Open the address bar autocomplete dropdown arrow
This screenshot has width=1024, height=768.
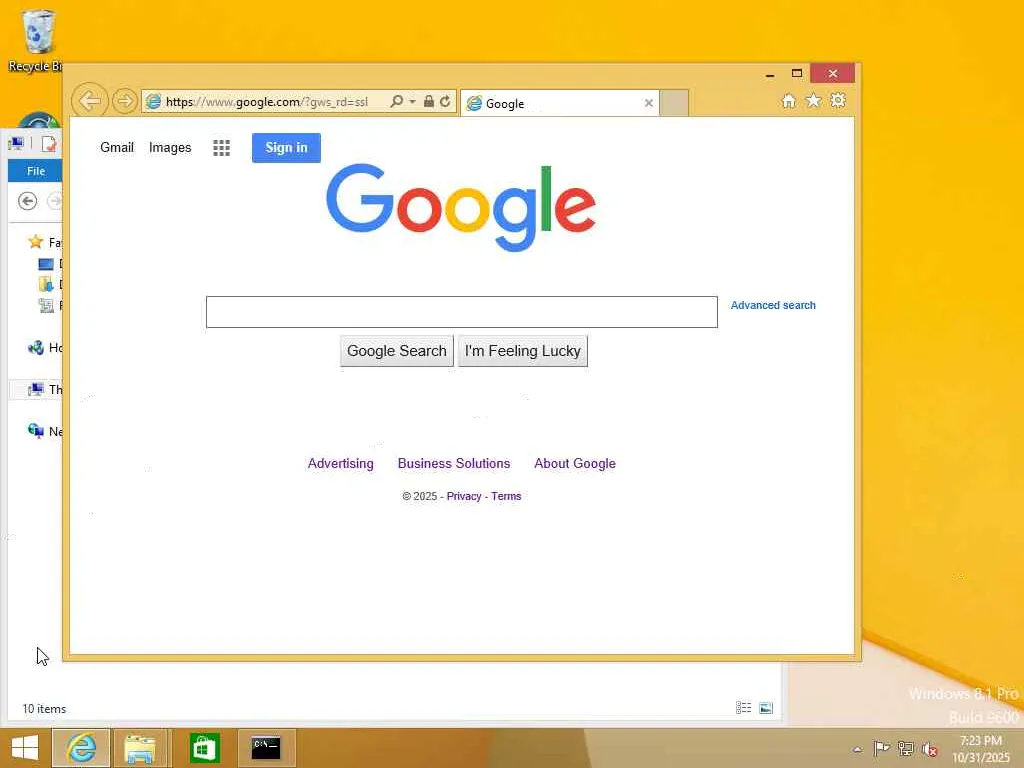pyautogui.click(x=412, y=101)
